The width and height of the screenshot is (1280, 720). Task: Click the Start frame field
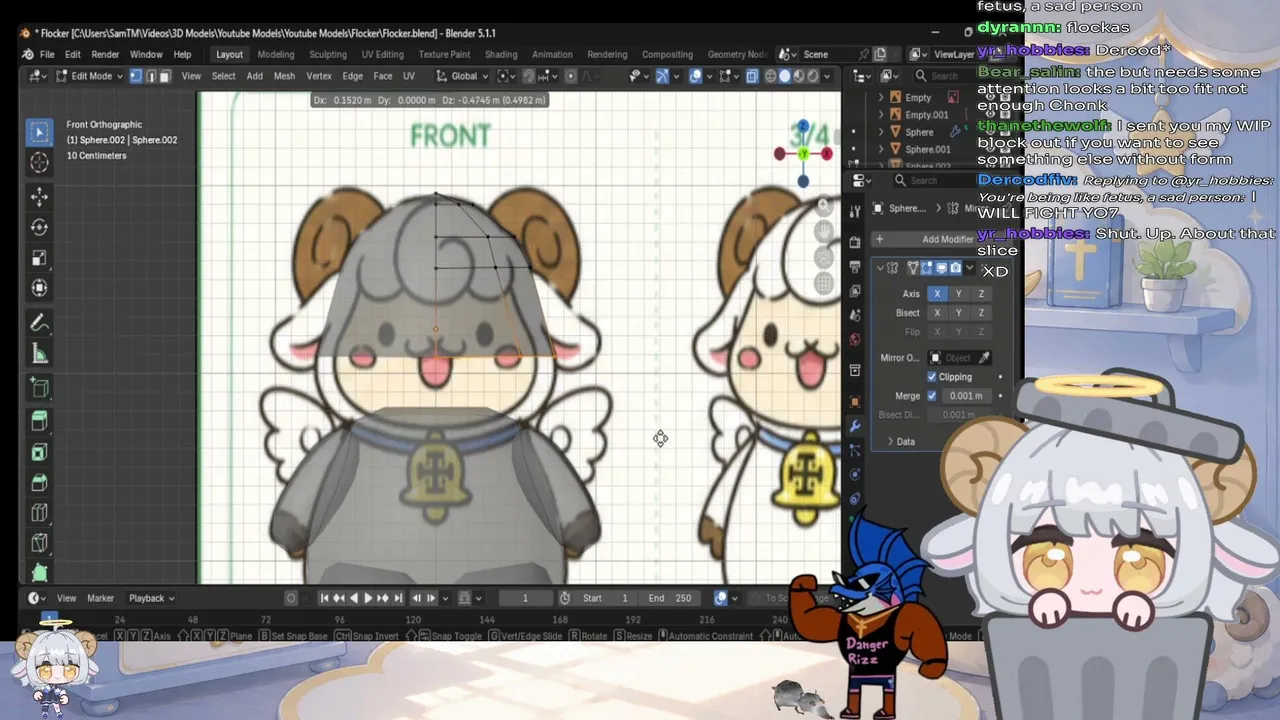(606, 598)
